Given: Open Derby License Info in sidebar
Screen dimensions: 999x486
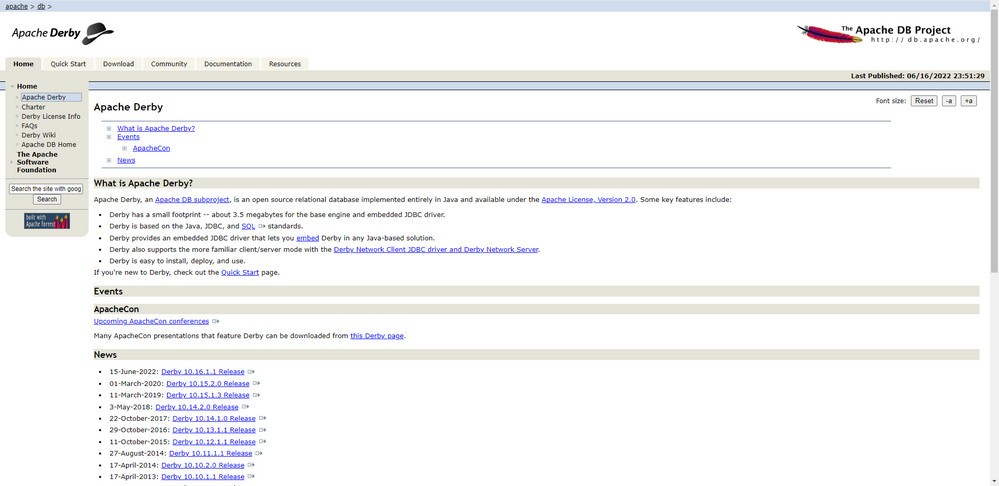Looking at the screenshot, I should click(51, 117).
